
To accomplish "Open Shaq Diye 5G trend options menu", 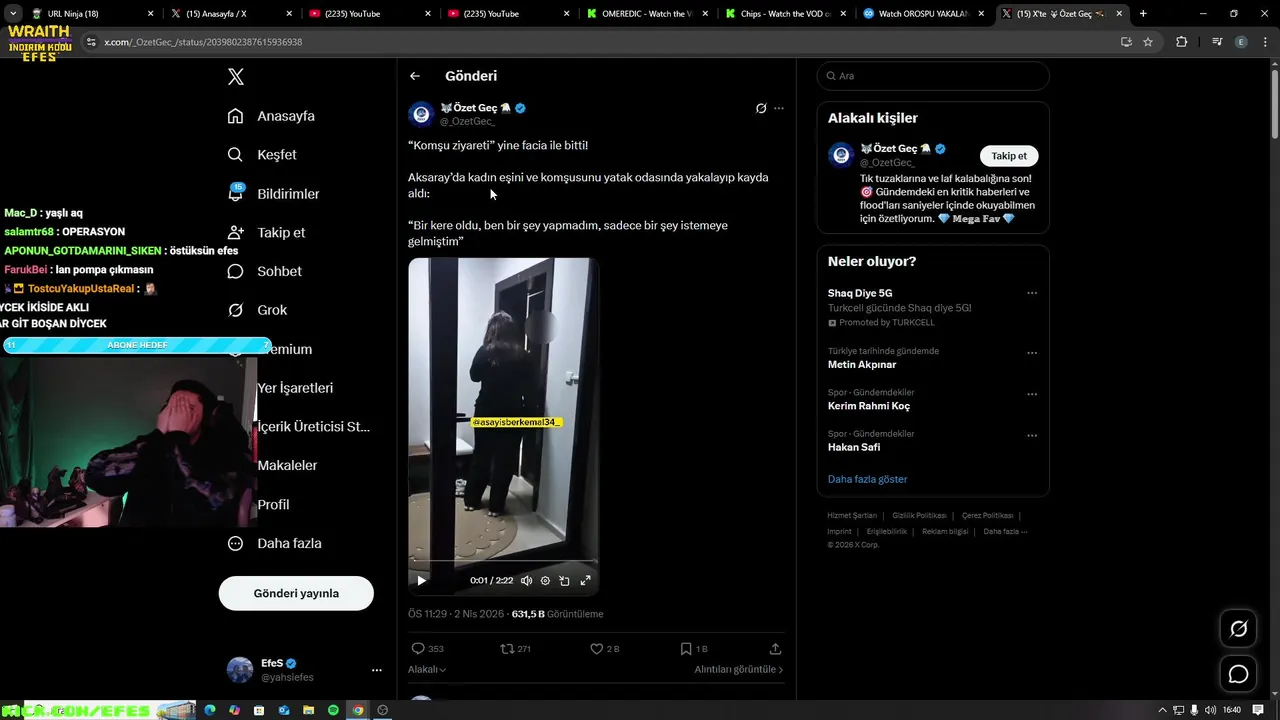I will [x=1032, y=293].
